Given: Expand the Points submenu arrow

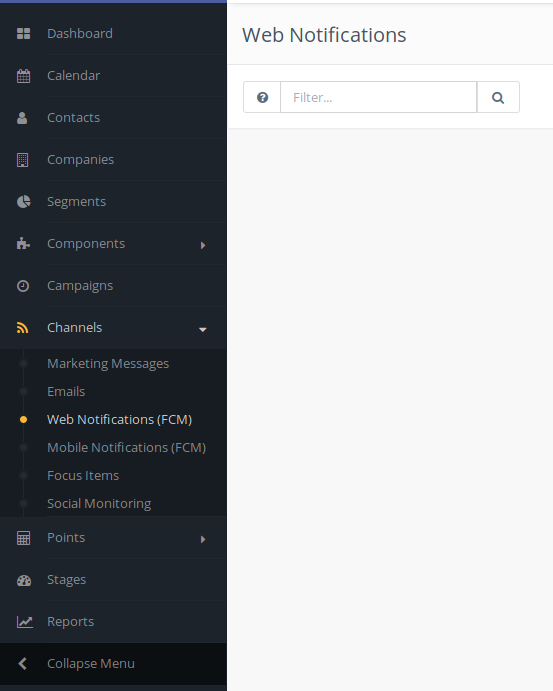Looking at the screenshot, I should [203, 539].
